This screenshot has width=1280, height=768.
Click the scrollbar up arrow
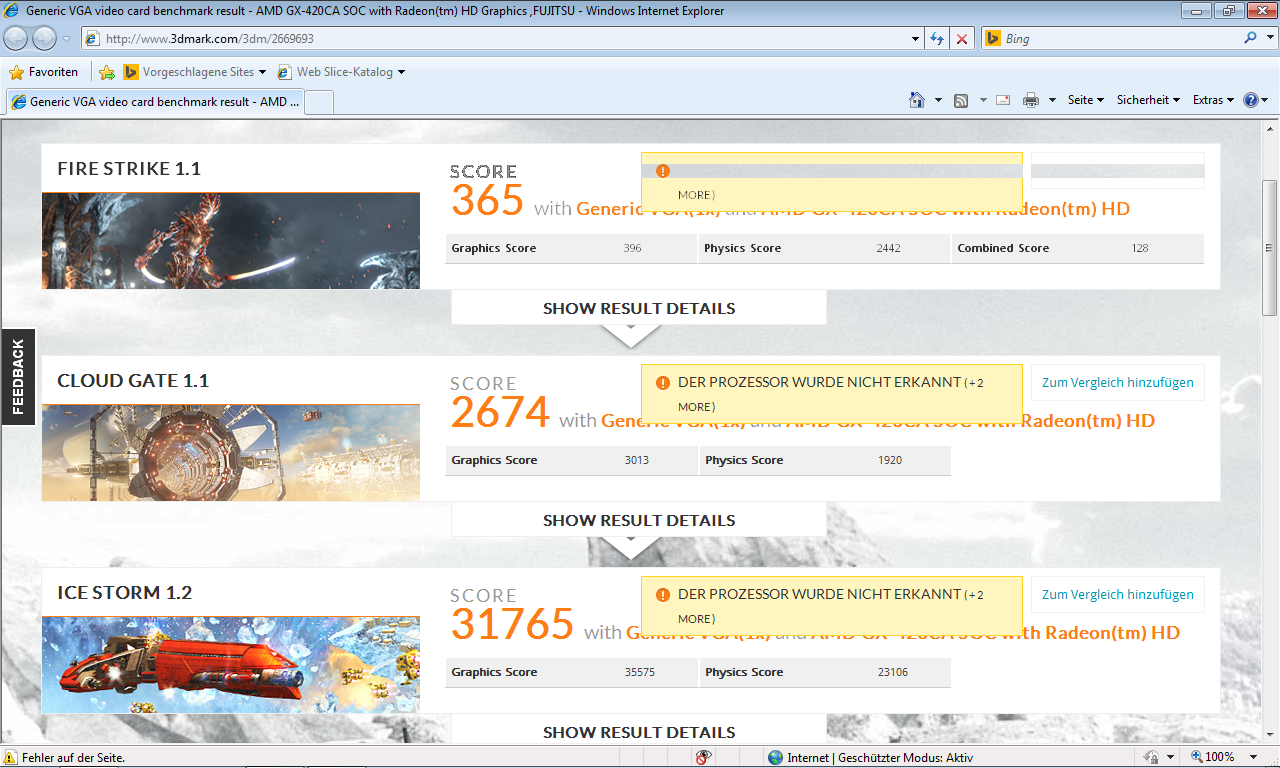[1270, 129]
